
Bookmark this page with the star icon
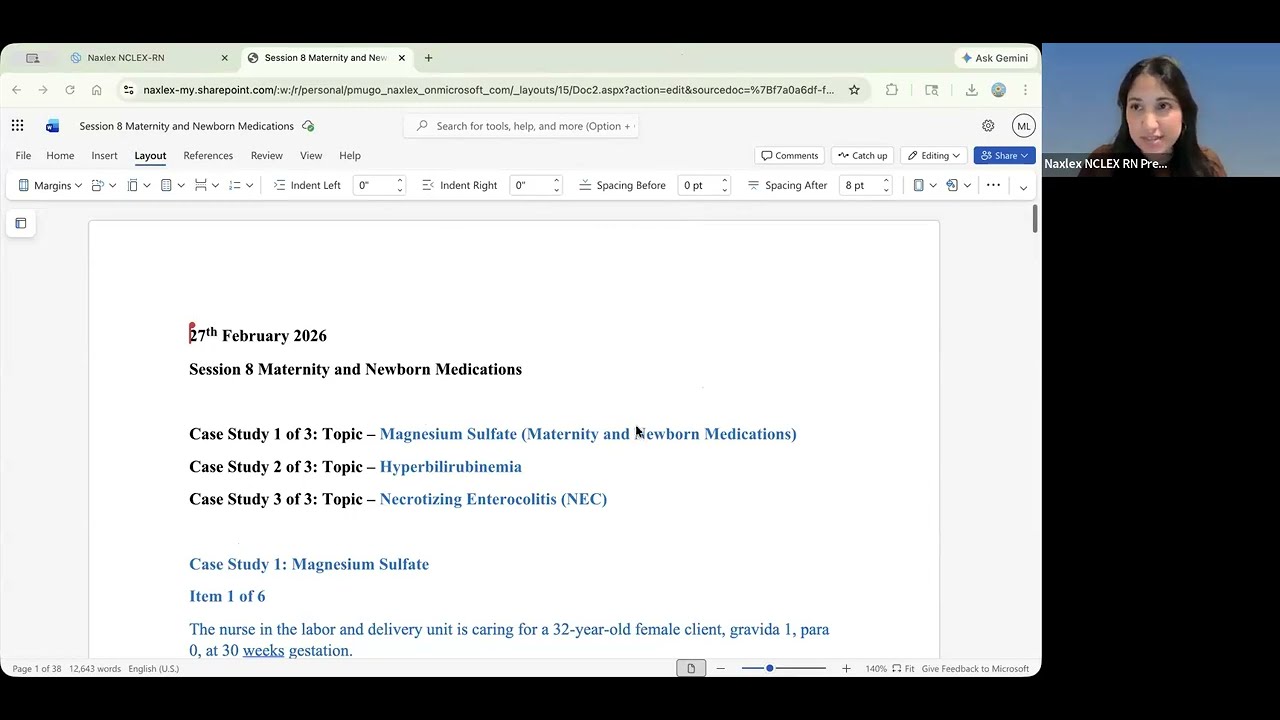coord(854,90)
